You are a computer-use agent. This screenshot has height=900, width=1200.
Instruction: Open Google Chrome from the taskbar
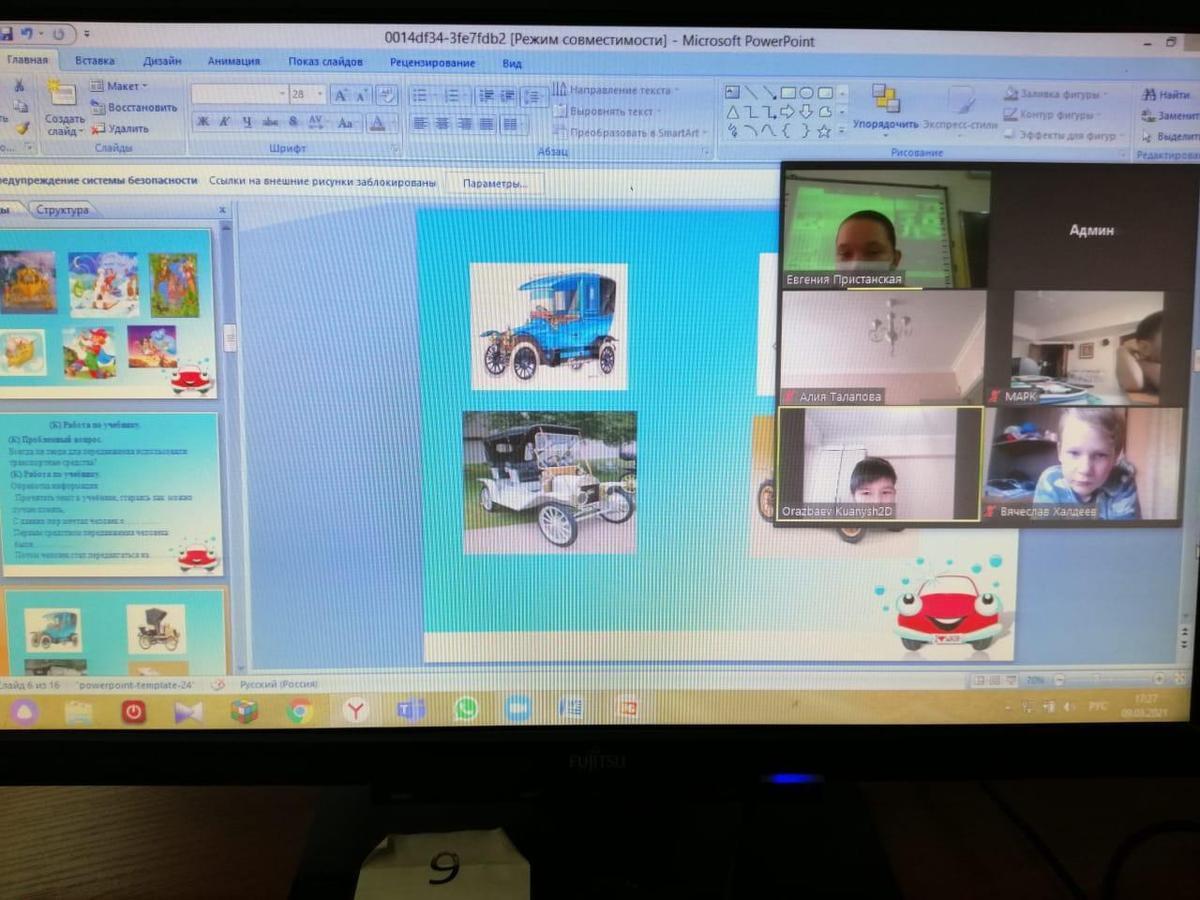click(x=298, y=710)
